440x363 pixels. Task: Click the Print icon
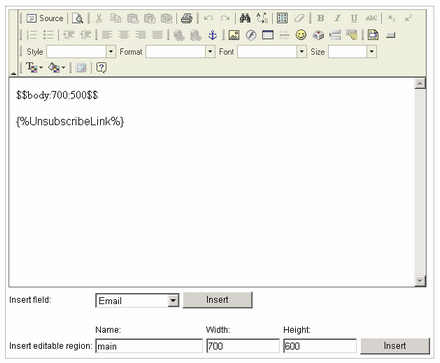coord(187,18)
